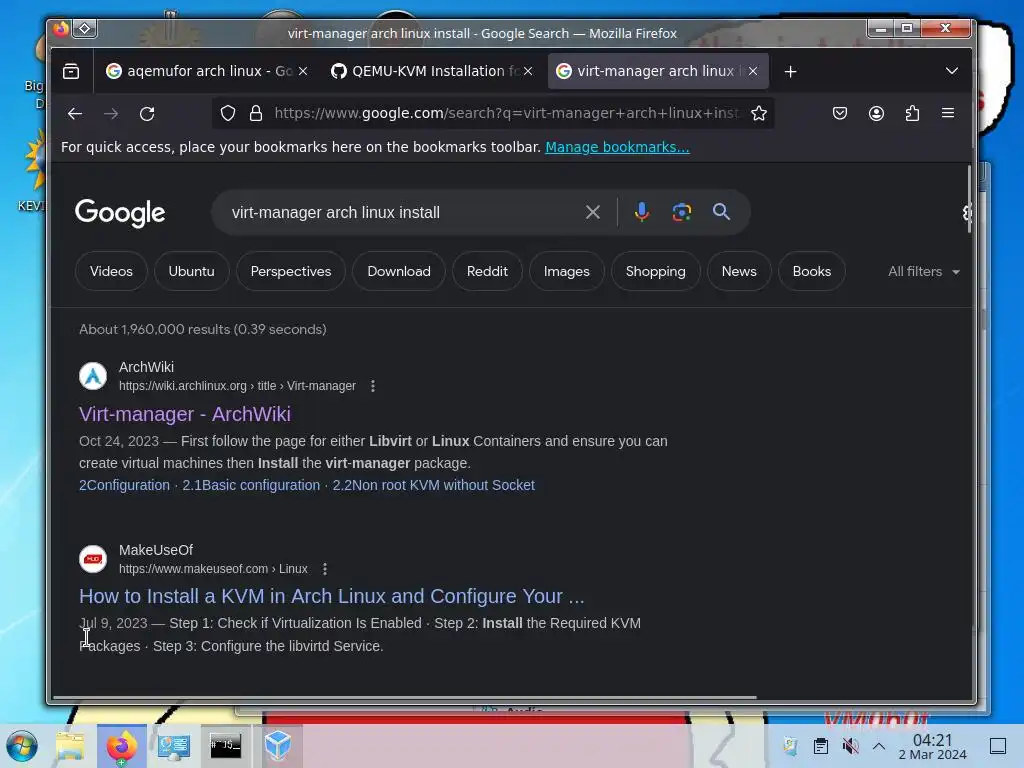Bookmark this page with the star

click(758, 114)
